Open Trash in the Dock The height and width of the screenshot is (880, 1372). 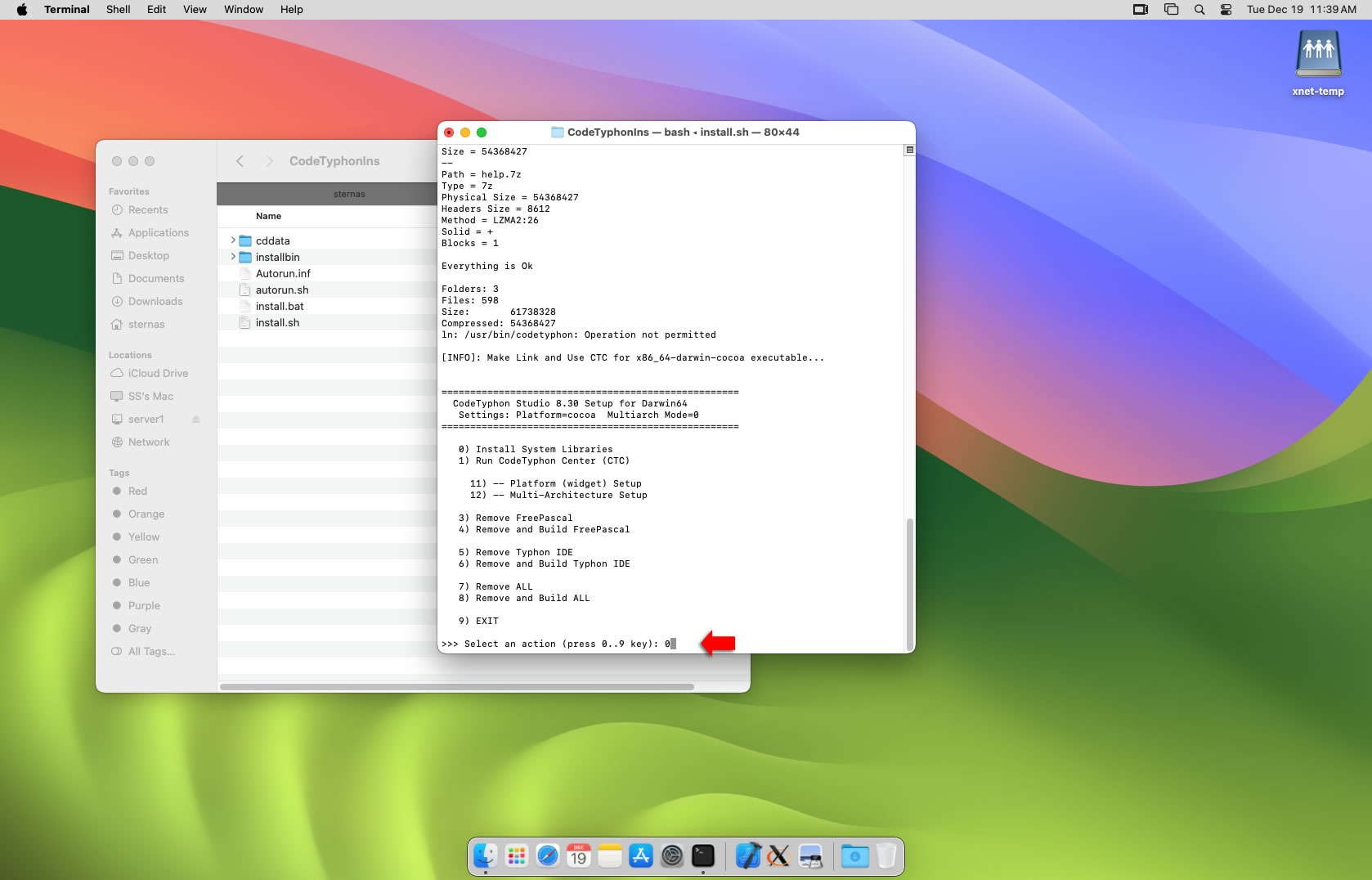coord(886,856)
